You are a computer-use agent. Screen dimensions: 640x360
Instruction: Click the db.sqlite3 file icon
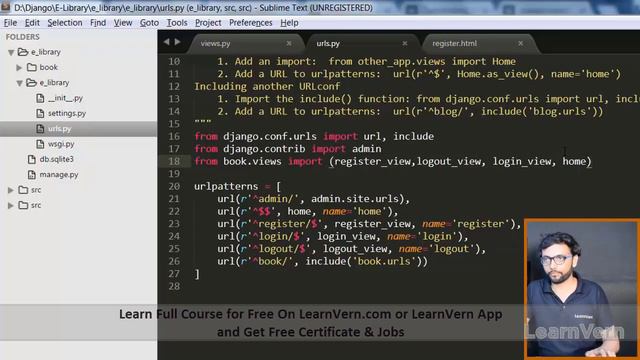coord(32,159)
